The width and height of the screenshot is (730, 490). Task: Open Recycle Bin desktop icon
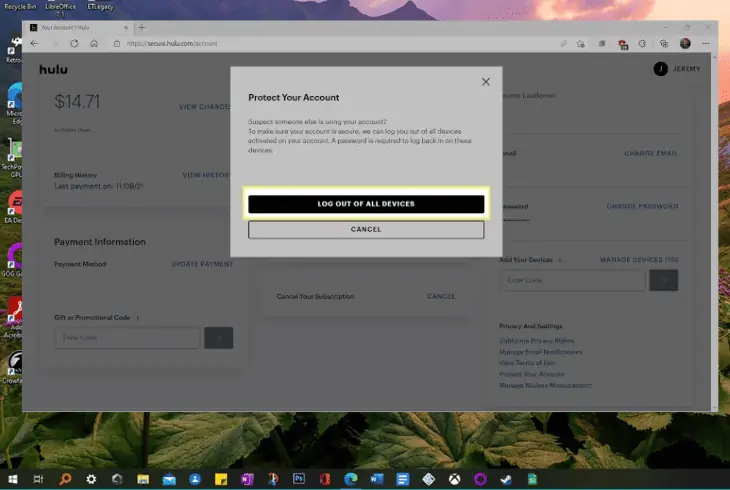click(x=20, y=6)
